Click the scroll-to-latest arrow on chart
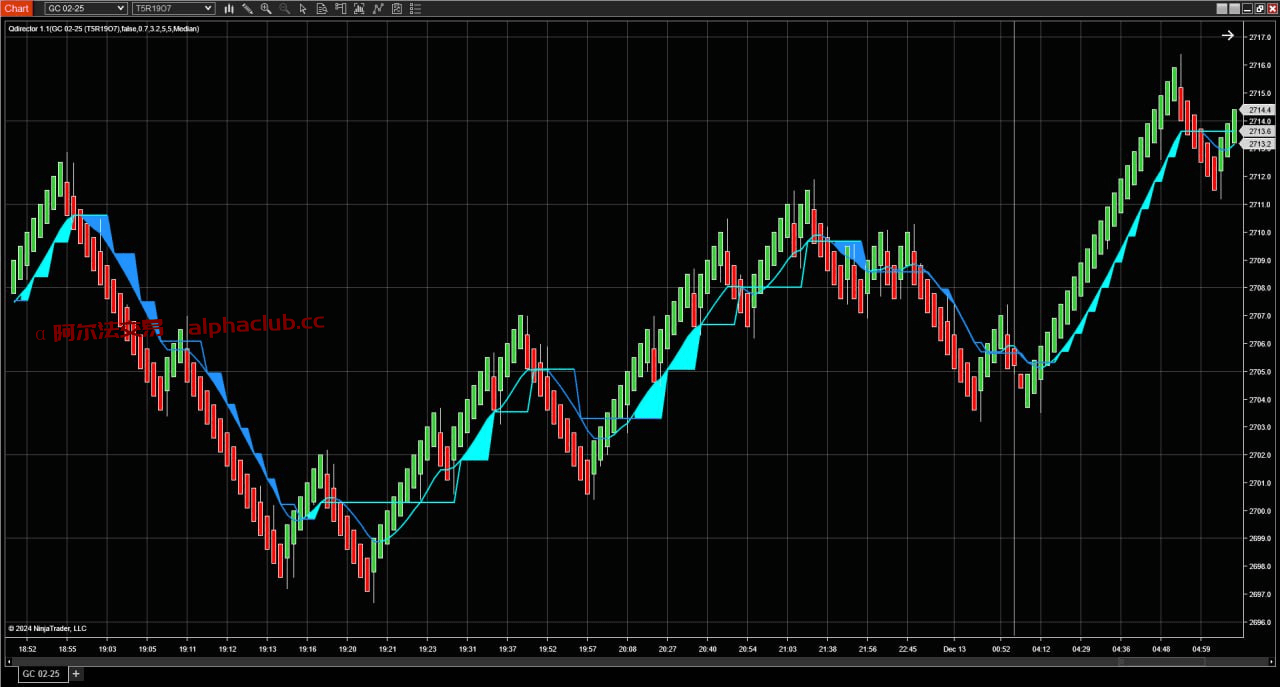 point(1228,36)
